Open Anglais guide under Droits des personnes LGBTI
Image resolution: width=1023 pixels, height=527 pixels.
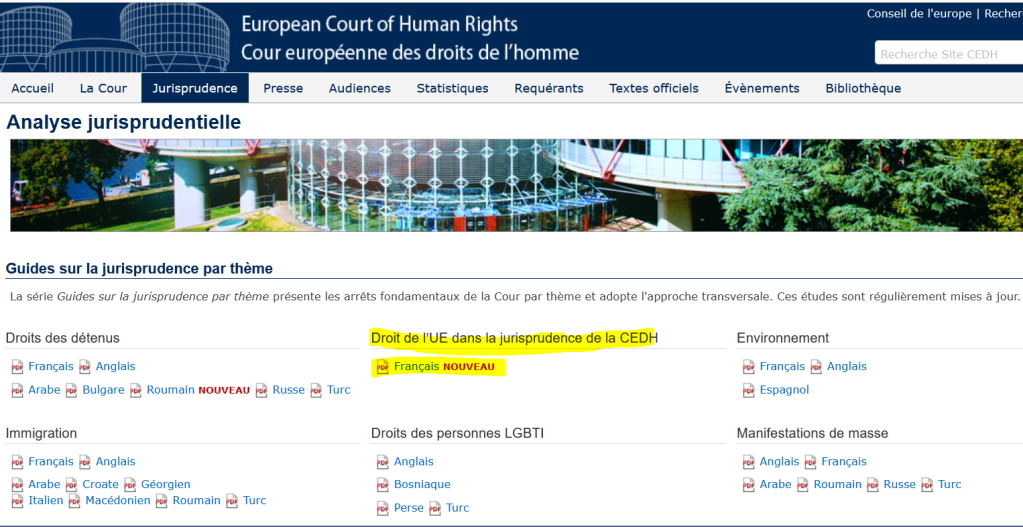(414, 462)
